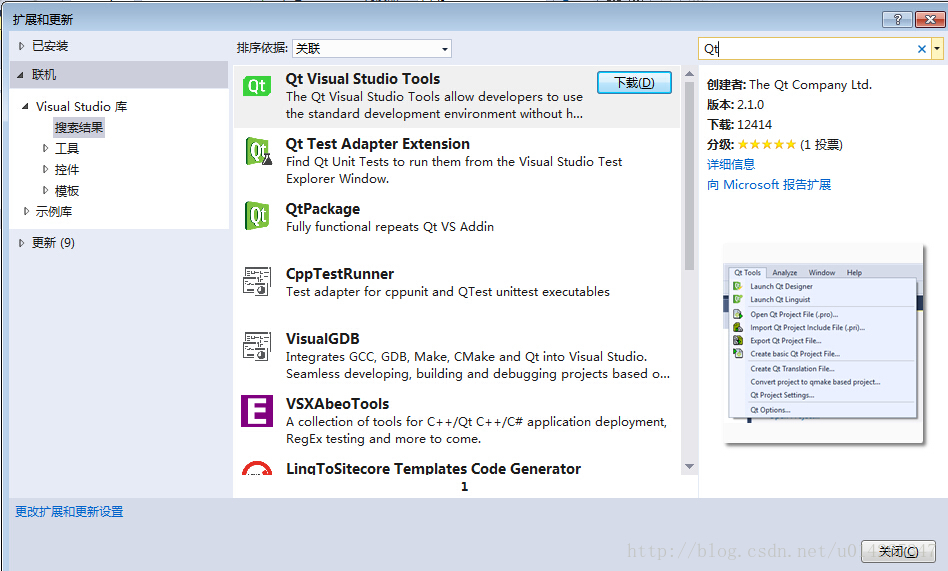This screenshot has width=948, height=571.
Task: Expand the 已安装 category
Action: (21, 46)
